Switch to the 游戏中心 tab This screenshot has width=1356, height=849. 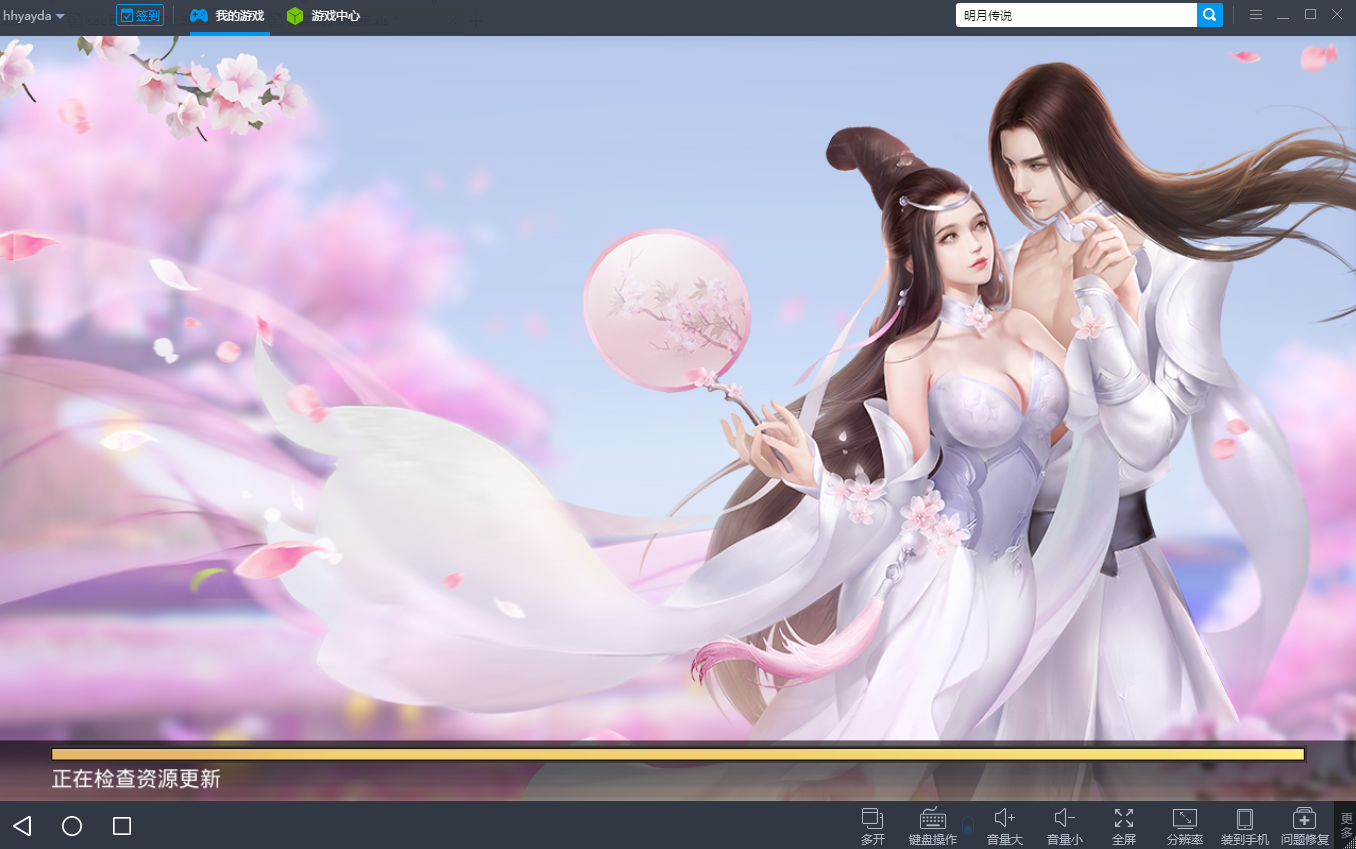[323, 16]
